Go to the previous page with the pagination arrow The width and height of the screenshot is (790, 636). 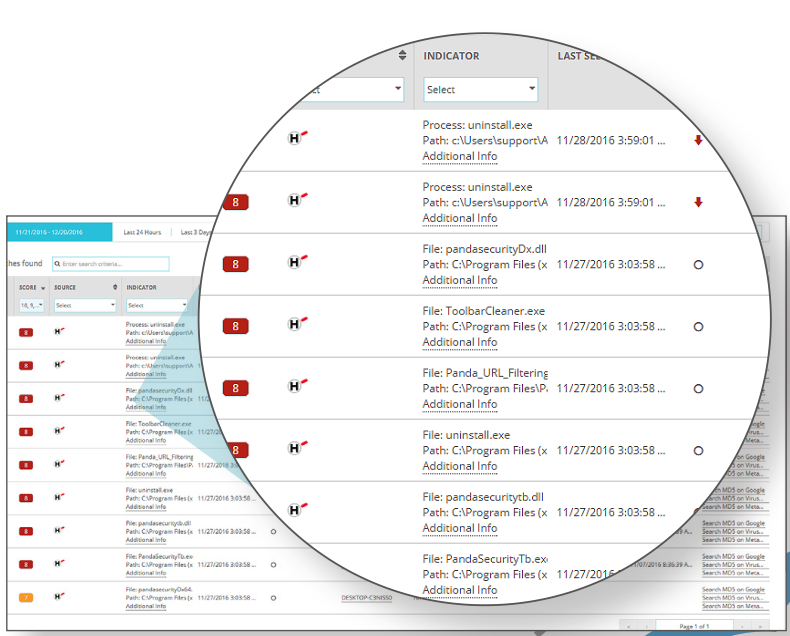[x=646, y=626]
